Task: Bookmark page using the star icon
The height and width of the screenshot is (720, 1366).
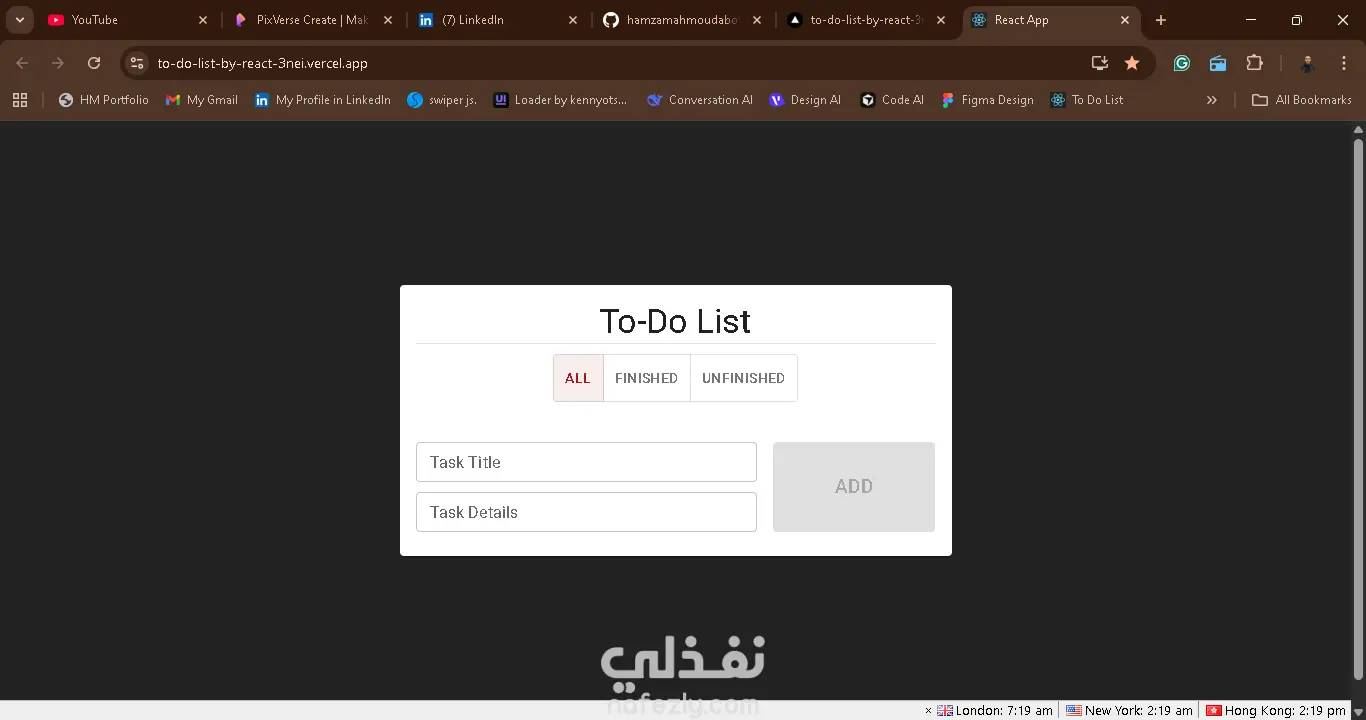Action: coord(1132,63)
